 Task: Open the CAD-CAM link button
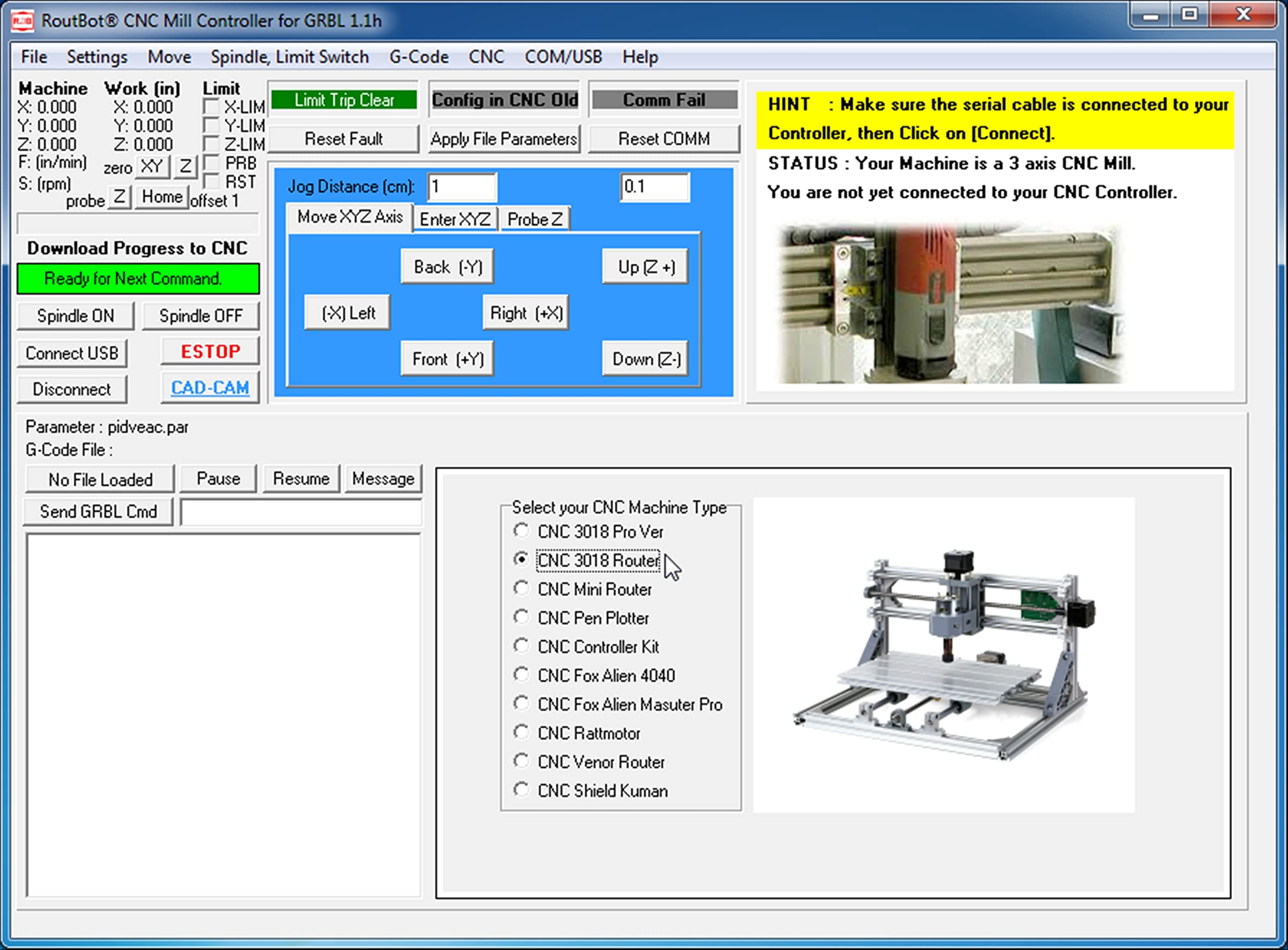pos(210,388)
